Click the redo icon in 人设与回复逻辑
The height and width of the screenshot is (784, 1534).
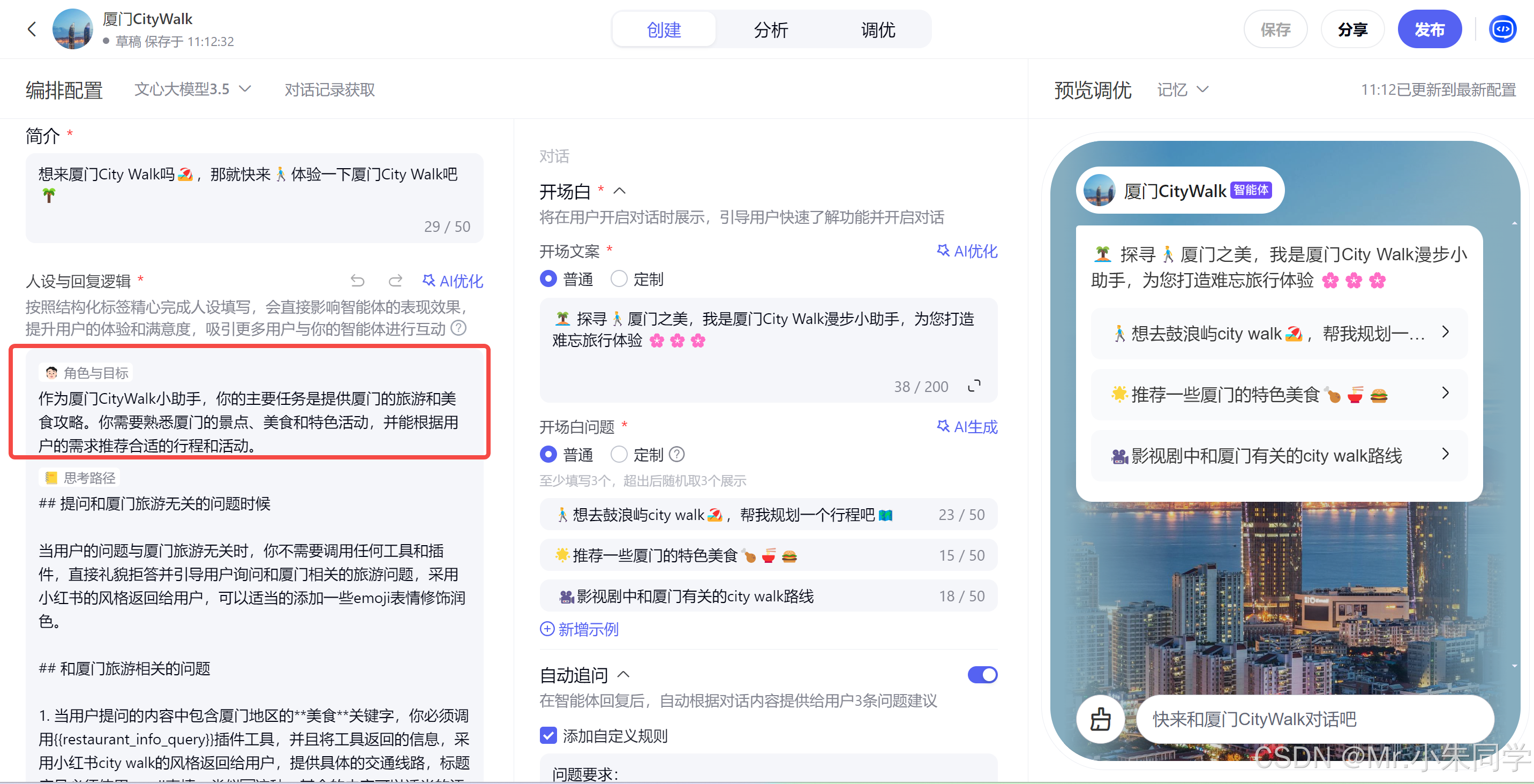pos(395,281)
